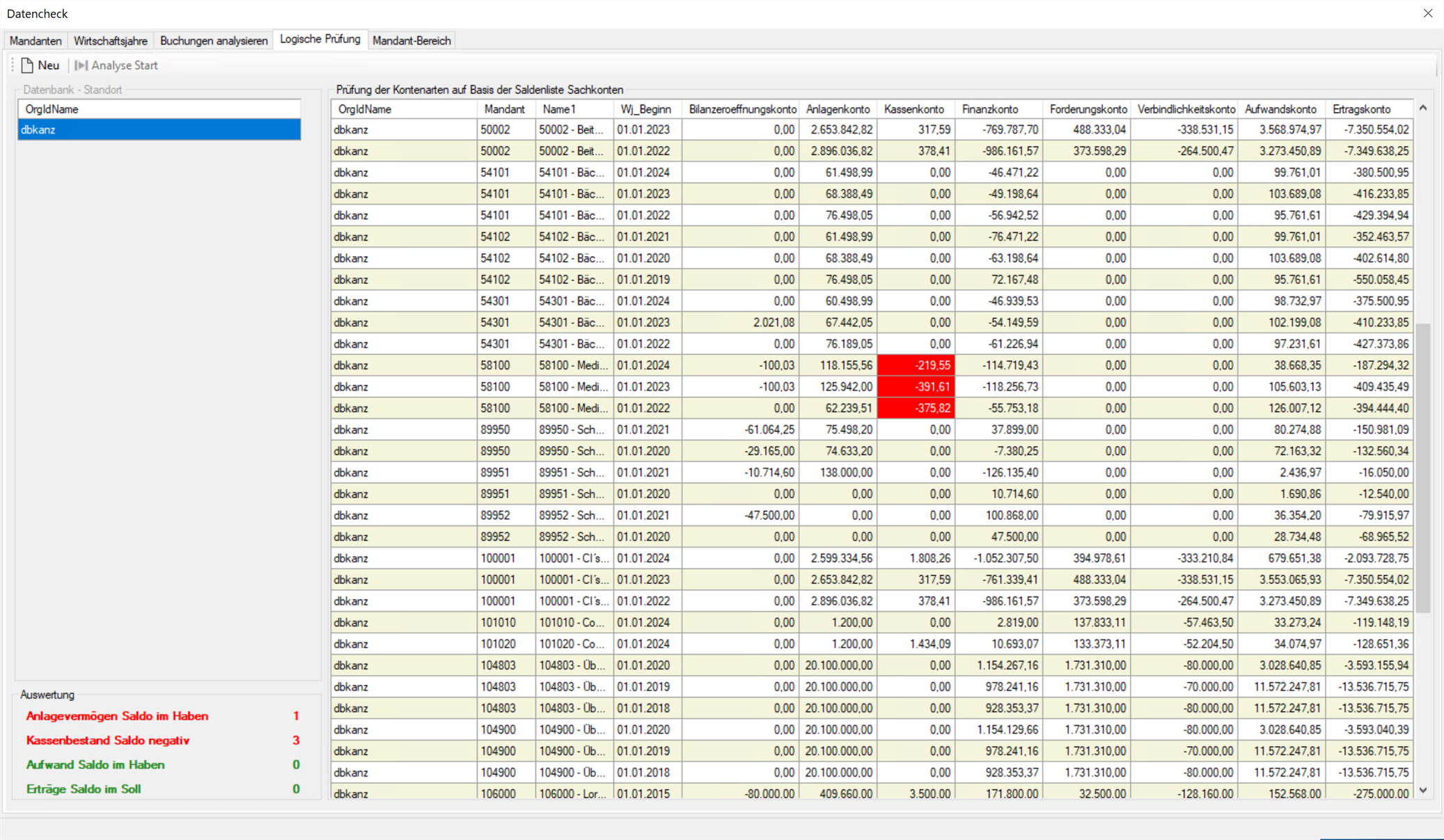The width and height of the screenshot is (1444, 840).
Task: Select the red cell showing -391,61
Action: (x=916, y=387)
